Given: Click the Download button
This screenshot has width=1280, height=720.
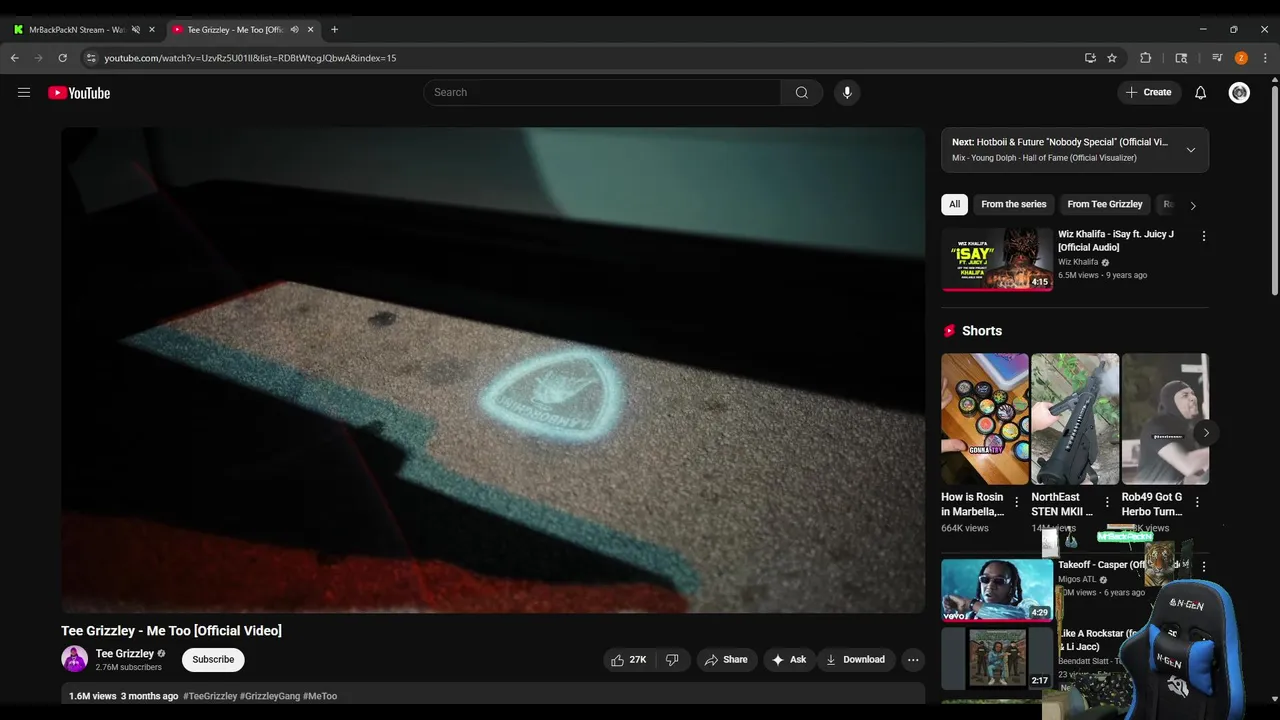Looking at the screenshot, I should click(x=855, y=660).
